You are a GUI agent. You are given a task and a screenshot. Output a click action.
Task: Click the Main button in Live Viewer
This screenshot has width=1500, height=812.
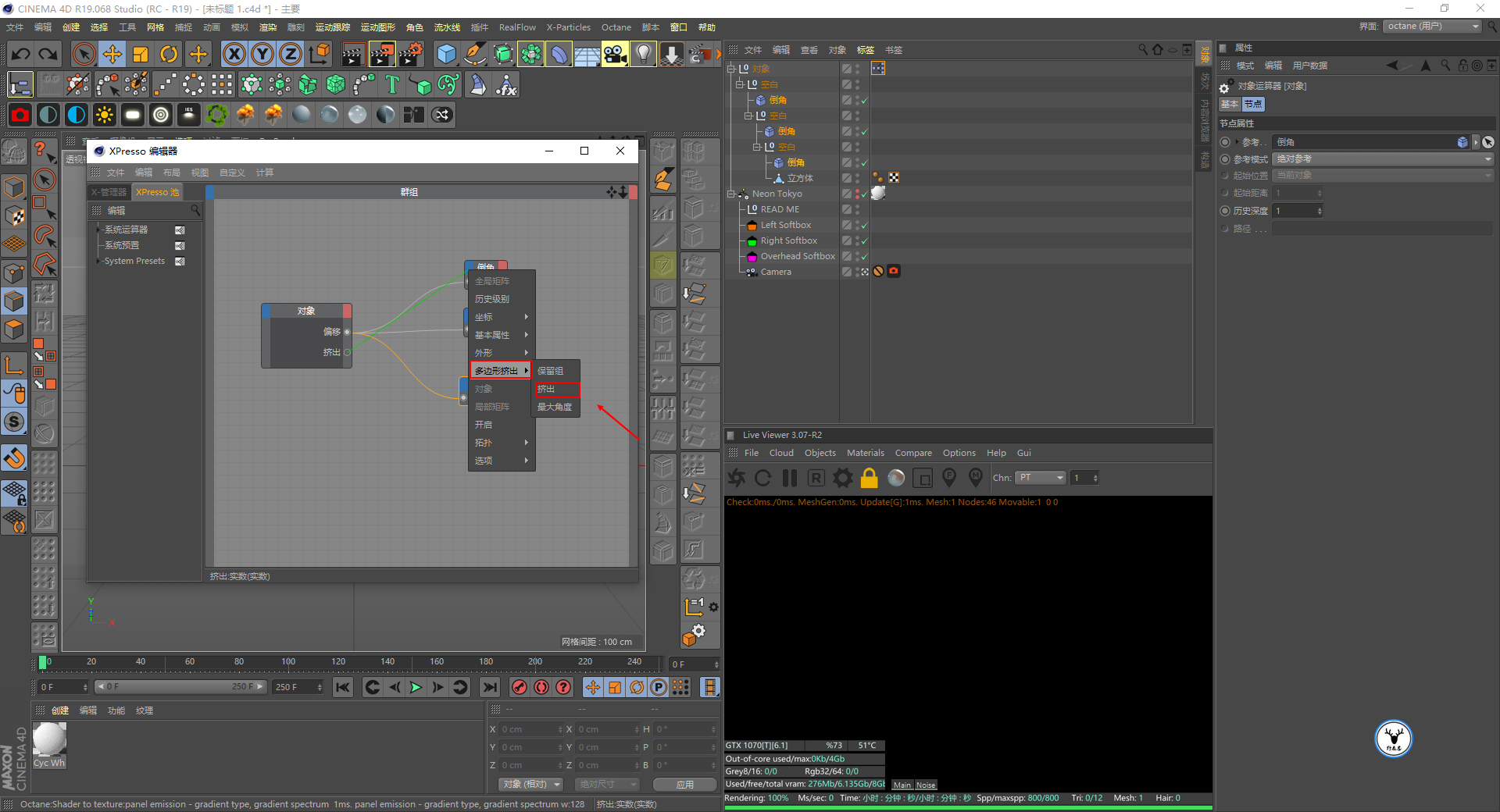pos(902,785)
